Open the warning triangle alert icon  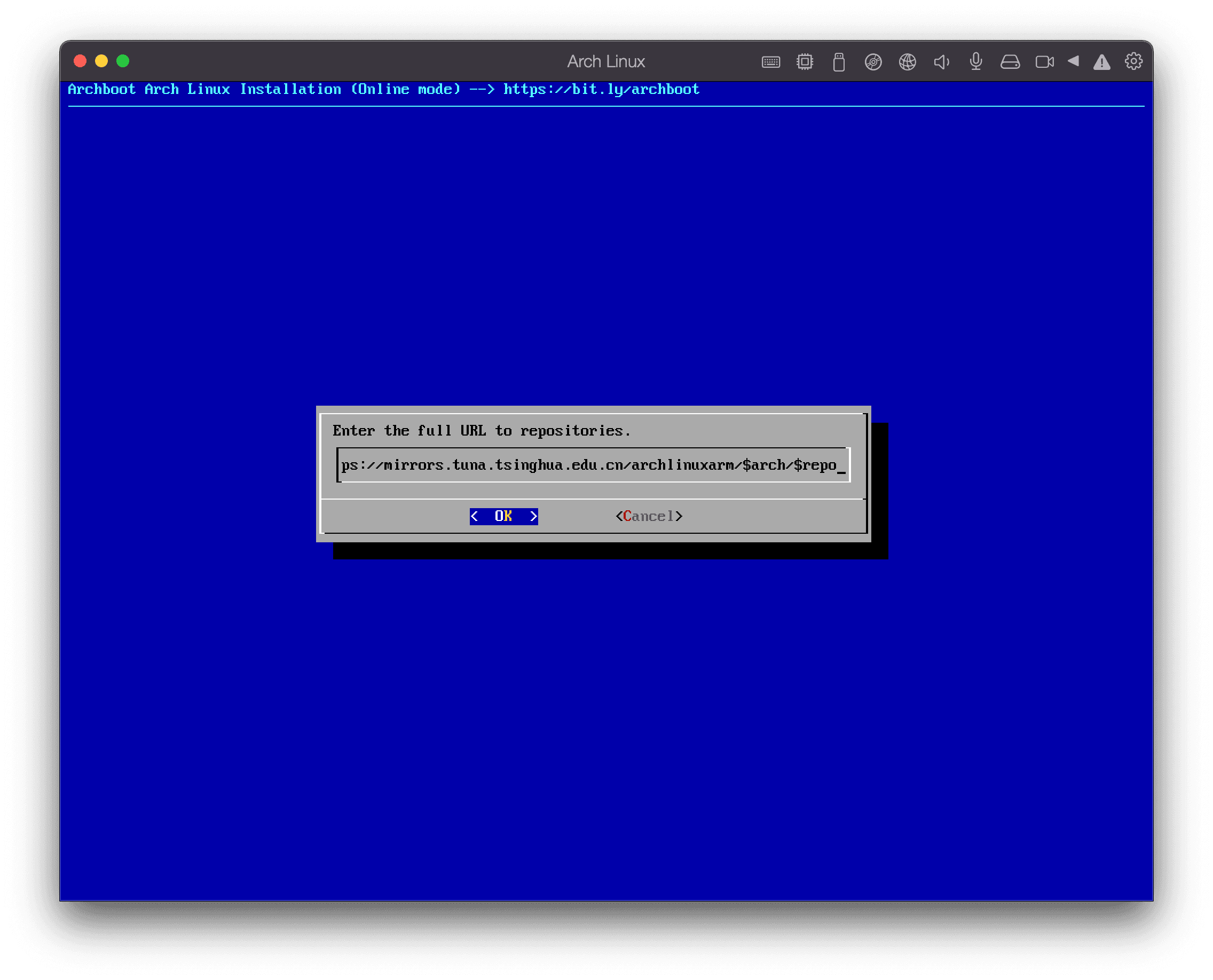(1102, 62)
